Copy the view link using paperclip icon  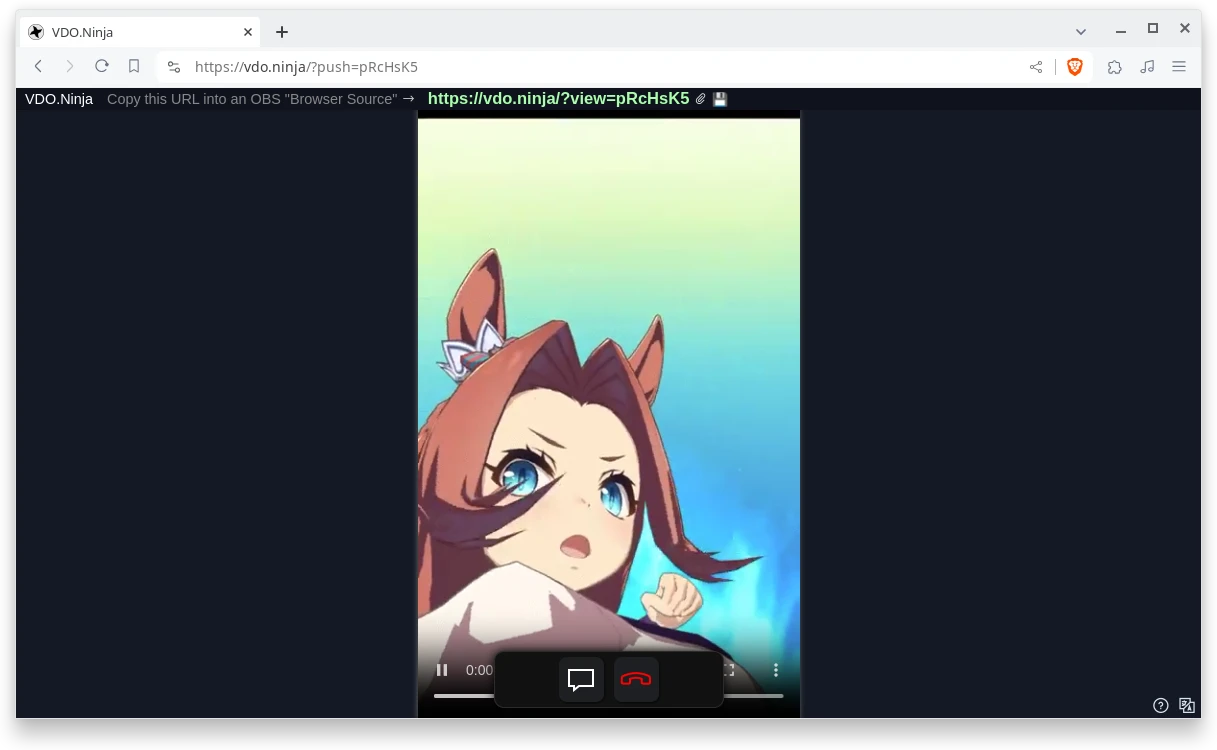(x=701, y=99)
